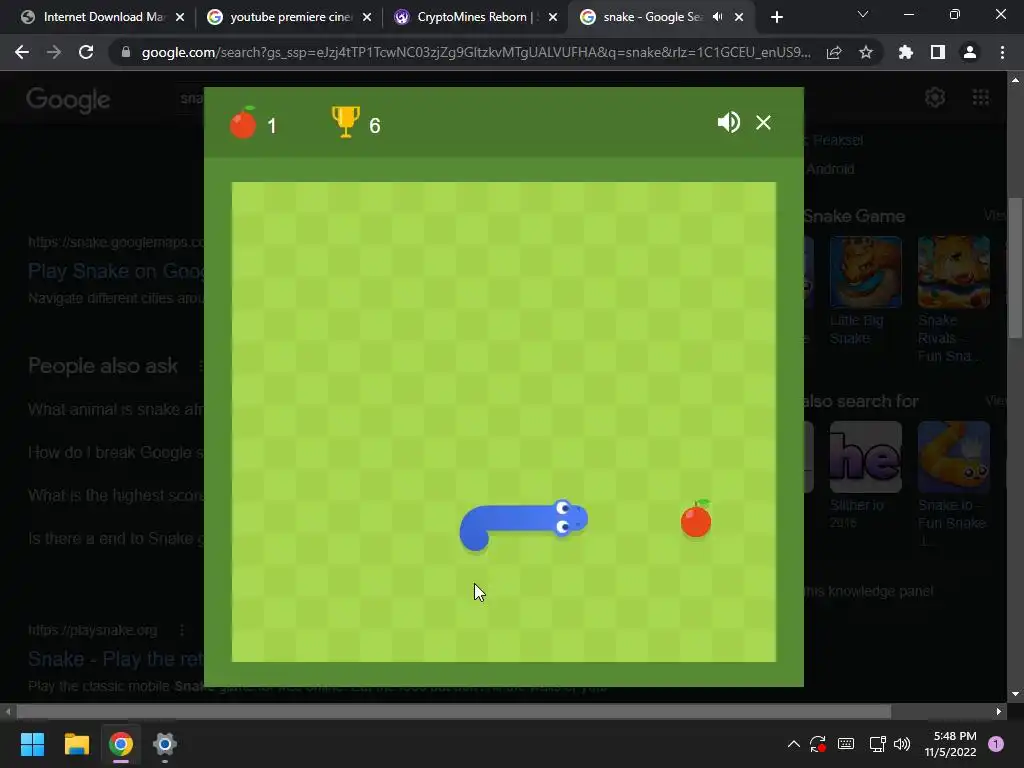Open Chrome three-dot menu
The width and height of the screenshot is (1024, 768).
pos(1002,52)
